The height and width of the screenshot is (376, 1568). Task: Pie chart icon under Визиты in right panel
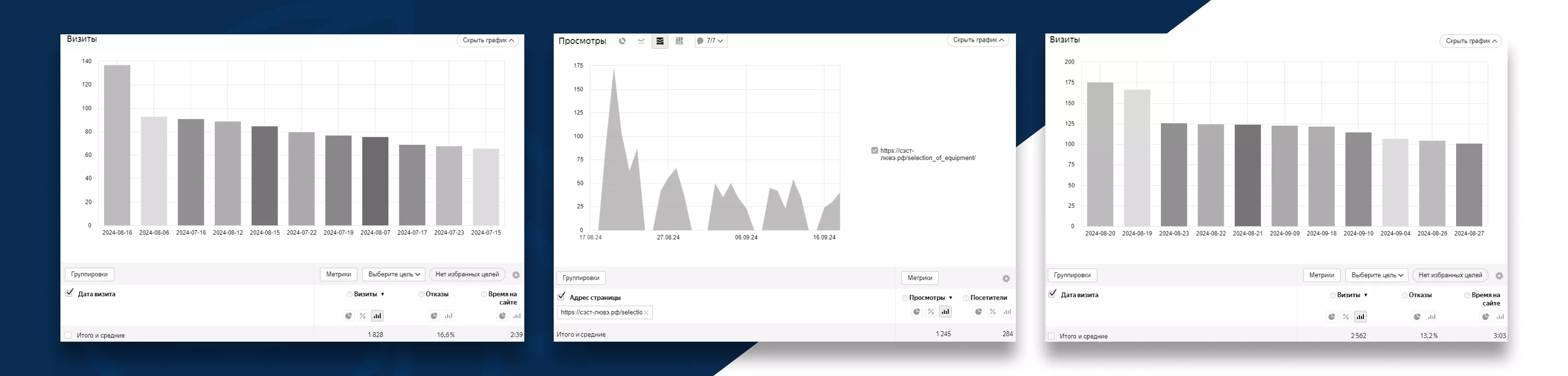point(1332,316)
